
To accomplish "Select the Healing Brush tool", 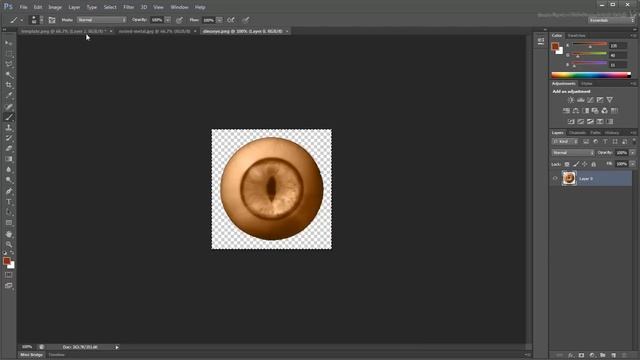I will pyautogui.click(x=9, y=107).
